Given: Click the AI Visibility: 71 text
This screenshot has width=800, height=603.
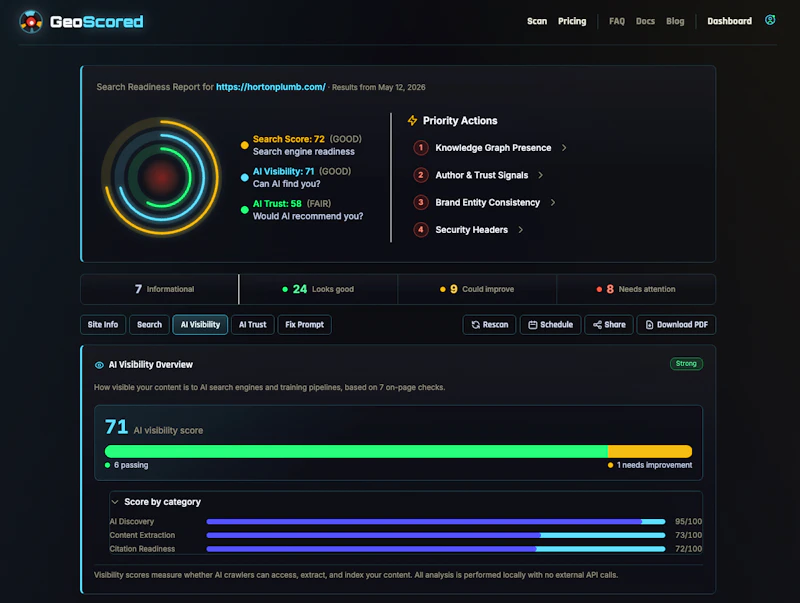Looking at the screenshot, I should 283,171.
